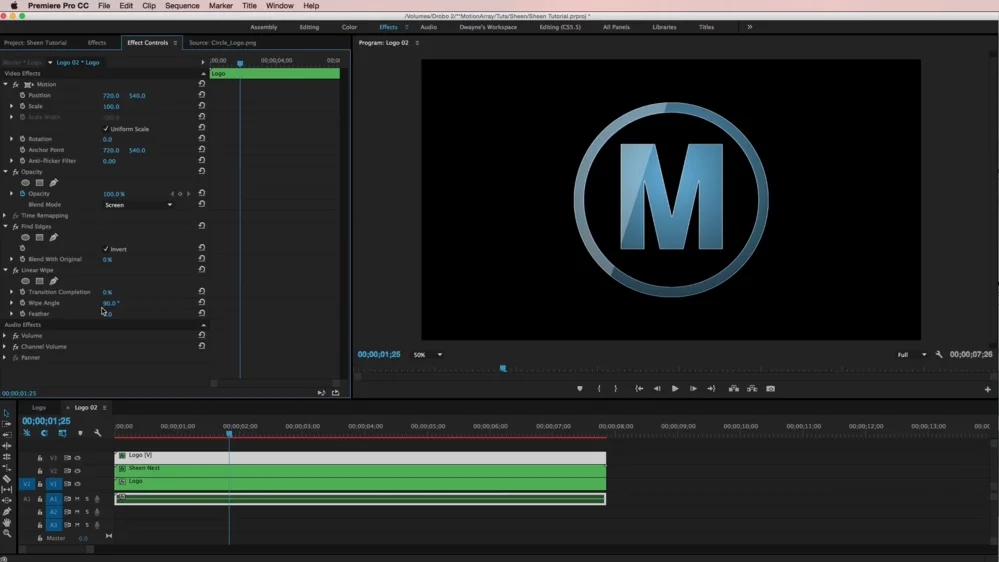Image resolution: width=999 pixels, height=562 pixels.
Task: Select the Razor tool in the toolbar
Action: click(x=7, y=479)
